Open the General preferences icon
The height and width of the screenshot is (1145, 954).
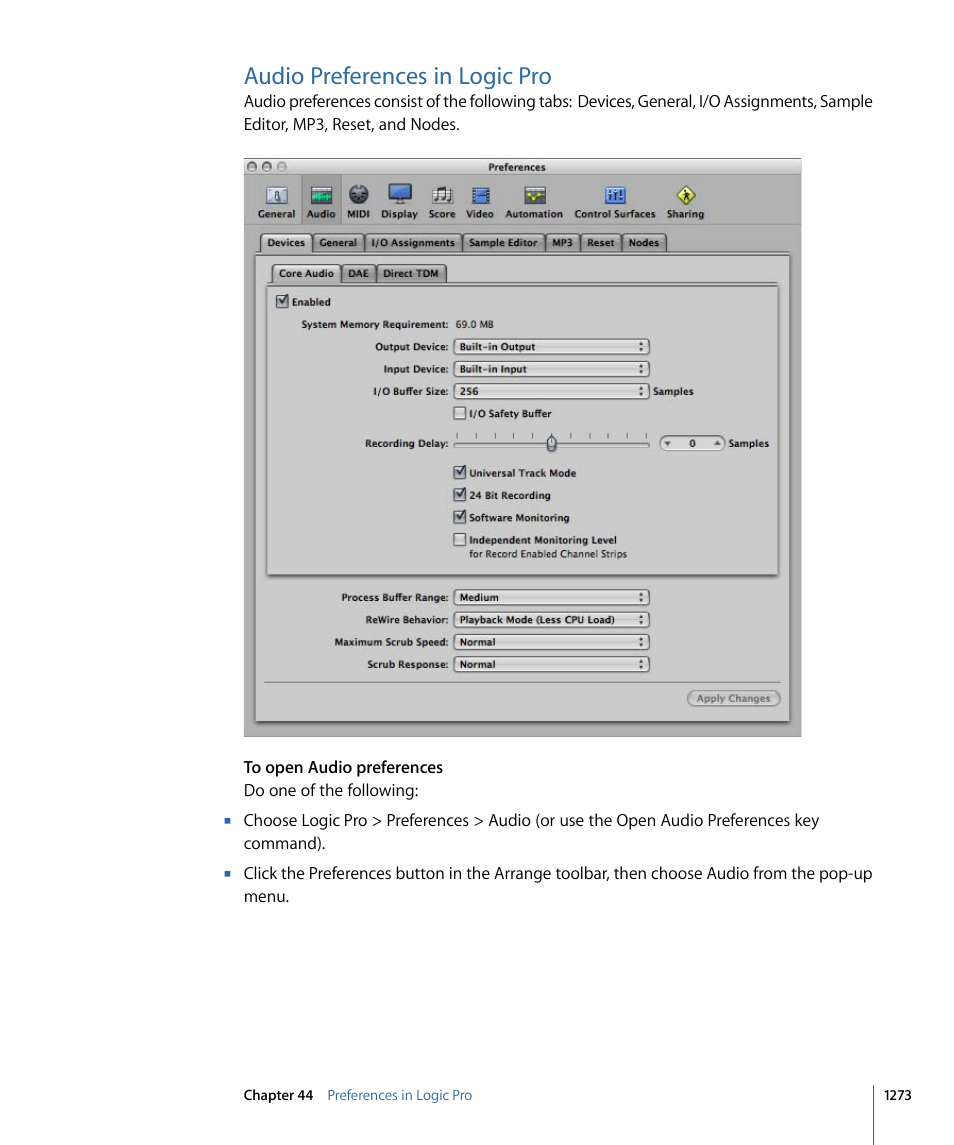[276, 202]
